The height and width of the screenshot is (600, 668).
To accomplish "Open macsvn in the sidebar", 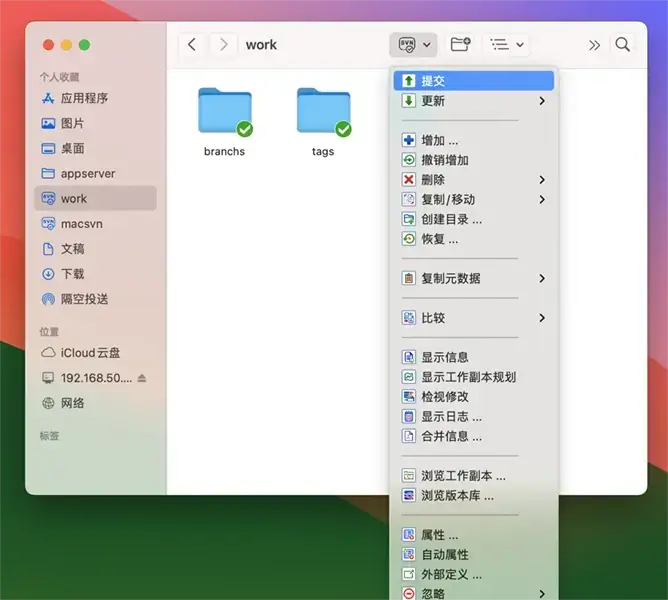I will [x=95, y=224].
